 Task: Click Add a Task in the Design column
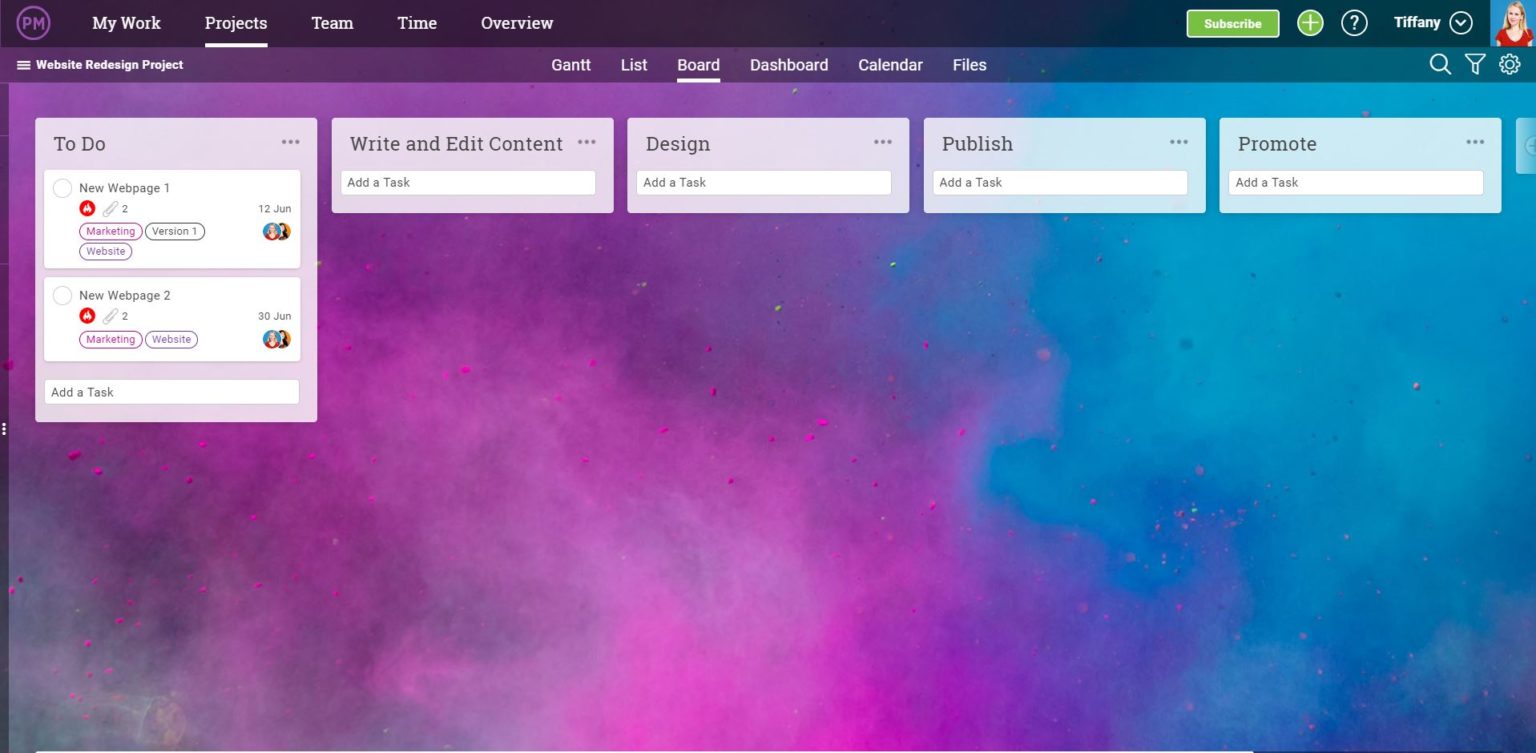764,182
